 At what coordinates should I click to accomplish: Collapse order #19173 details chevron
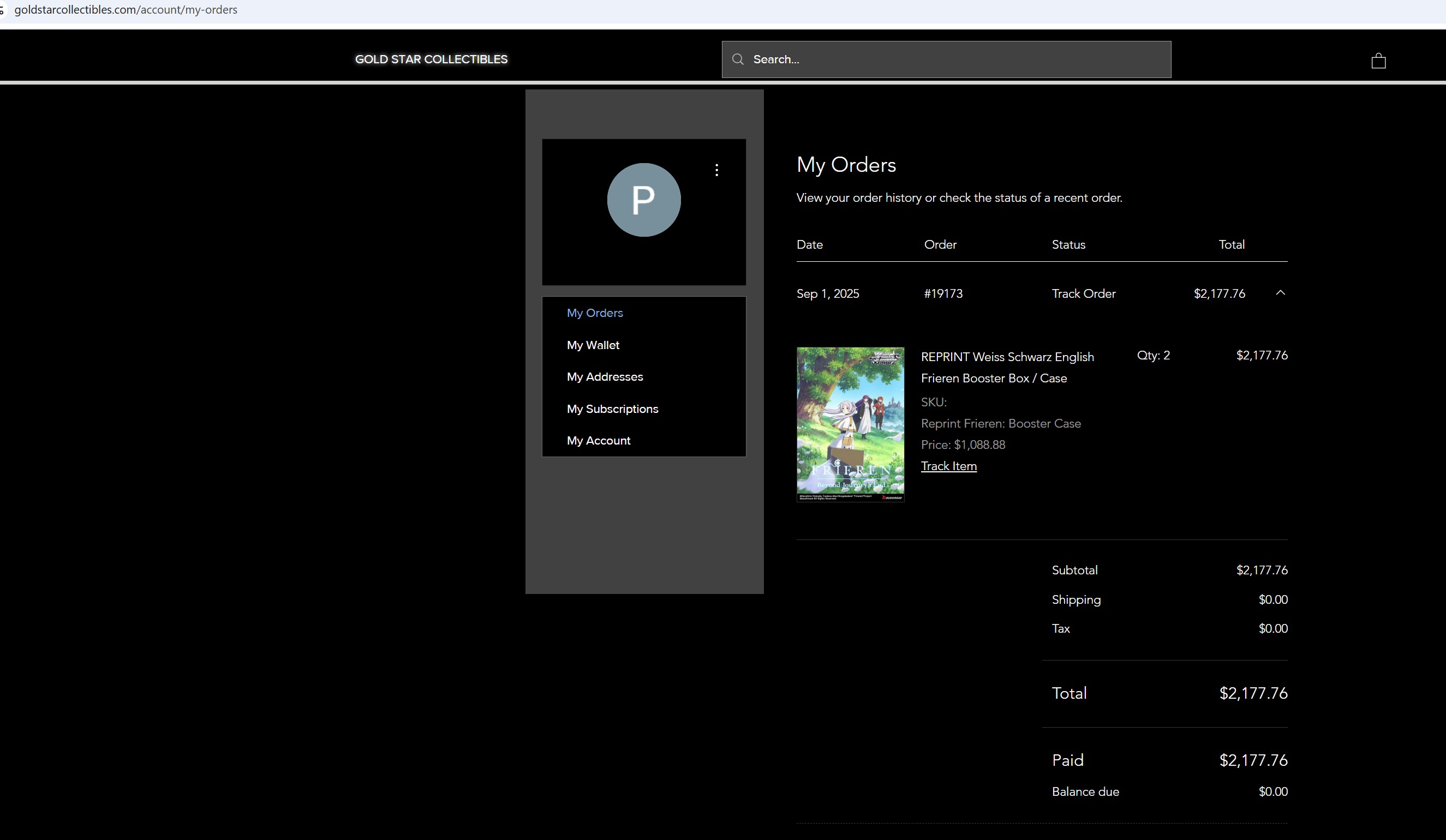click(1280, 293)
